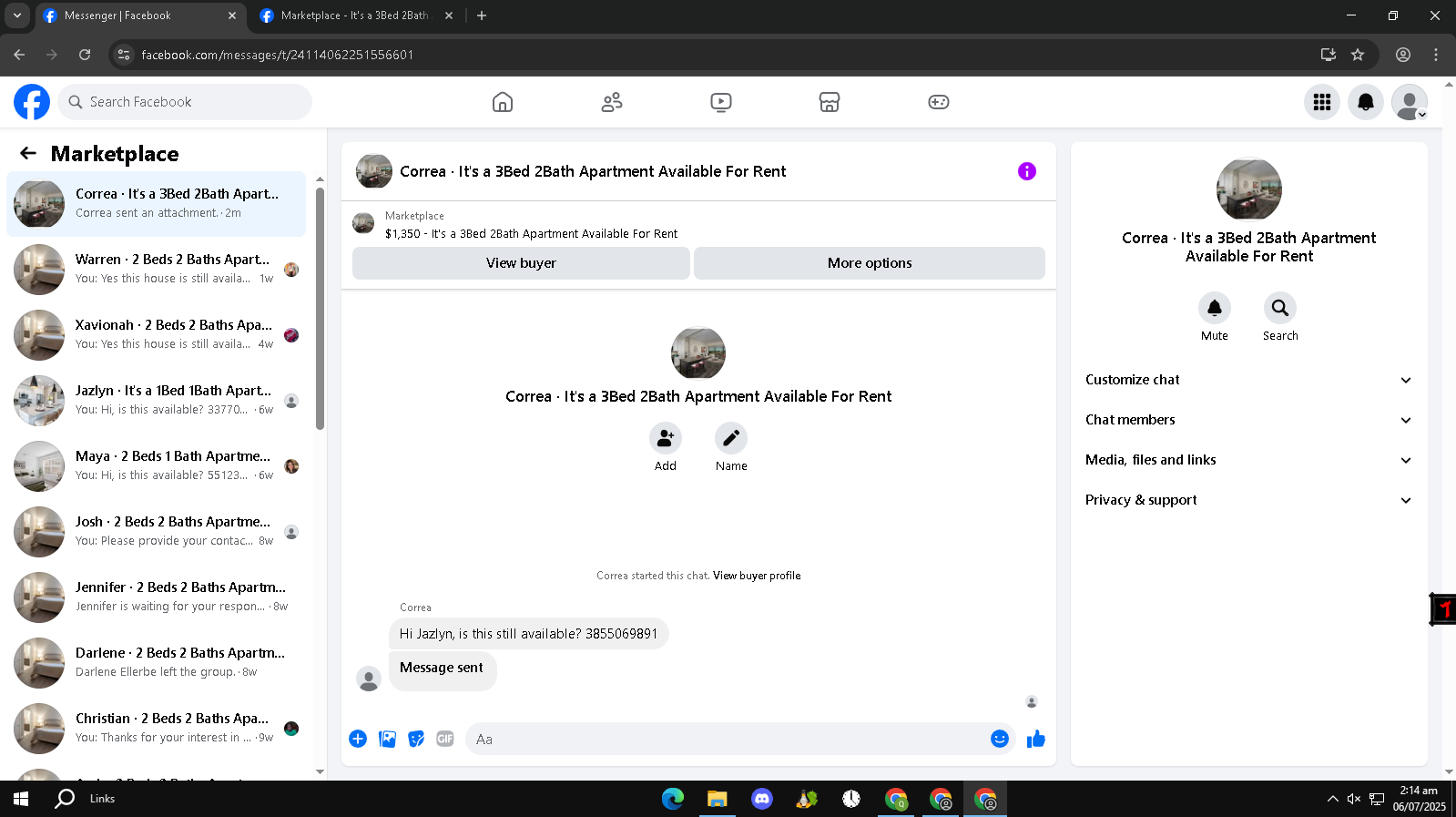Go back using Marketplace back arrow
The width and height of the screenshot is (1456, 817).
pos(28,154)
